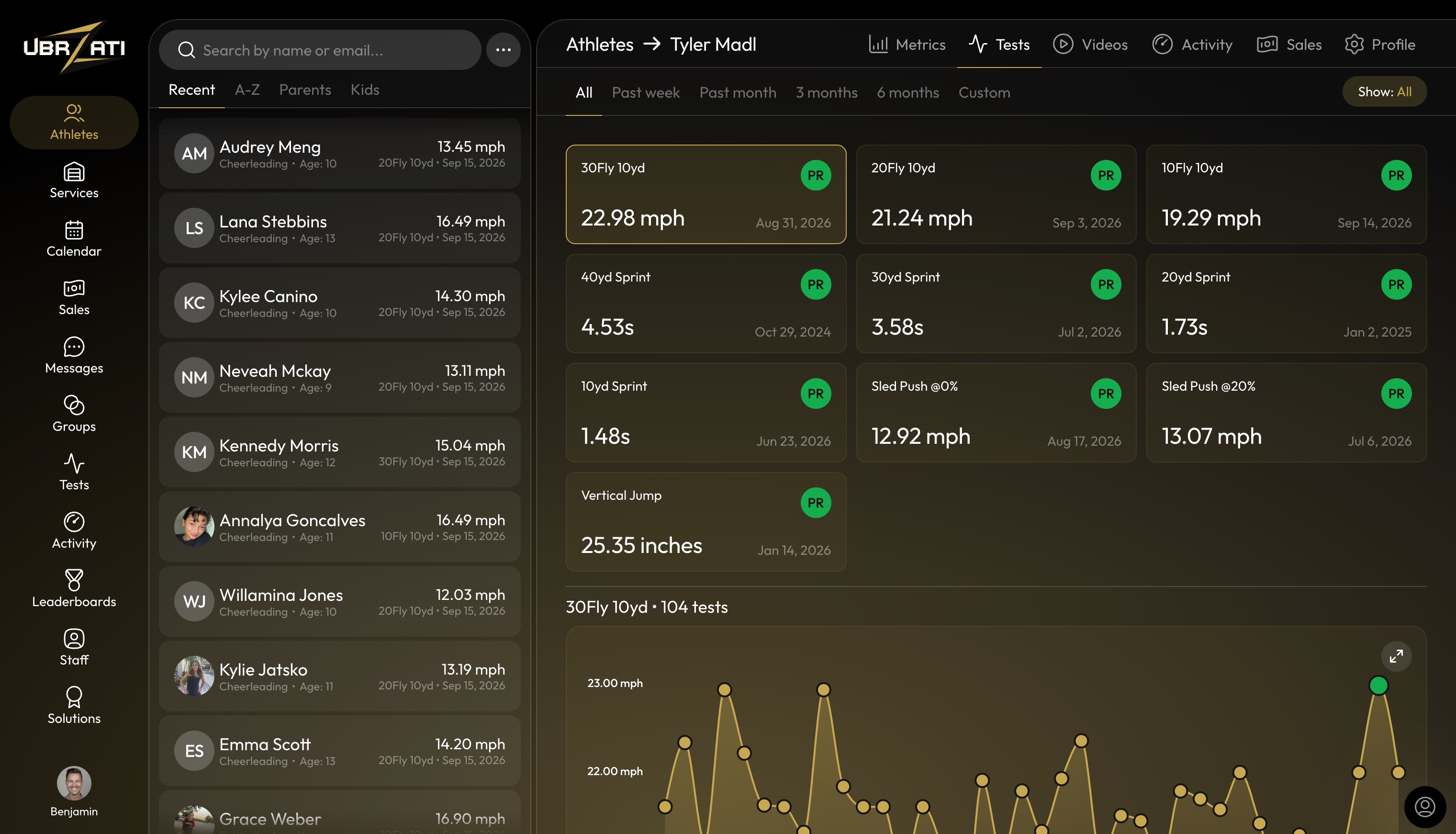
Task: Open Leaderboards in the sidebar
Action: click(x=74, y=589)
